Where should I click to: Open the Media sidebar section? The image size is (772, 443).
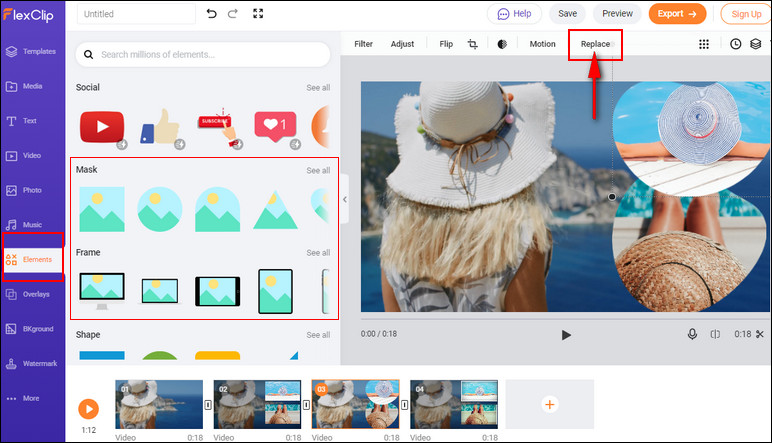[x=25, y=86]
